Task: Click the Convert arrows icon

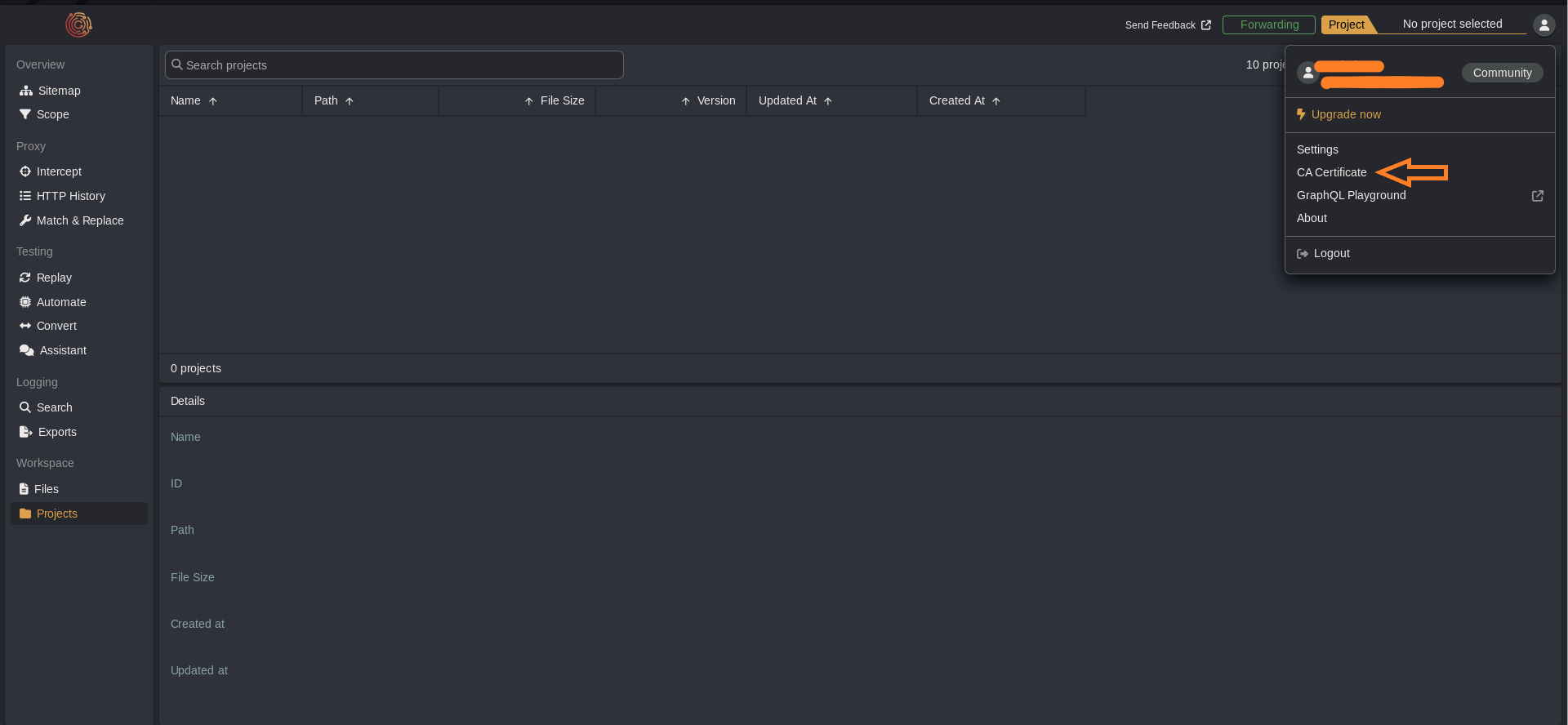Action: tap(25, 326)
